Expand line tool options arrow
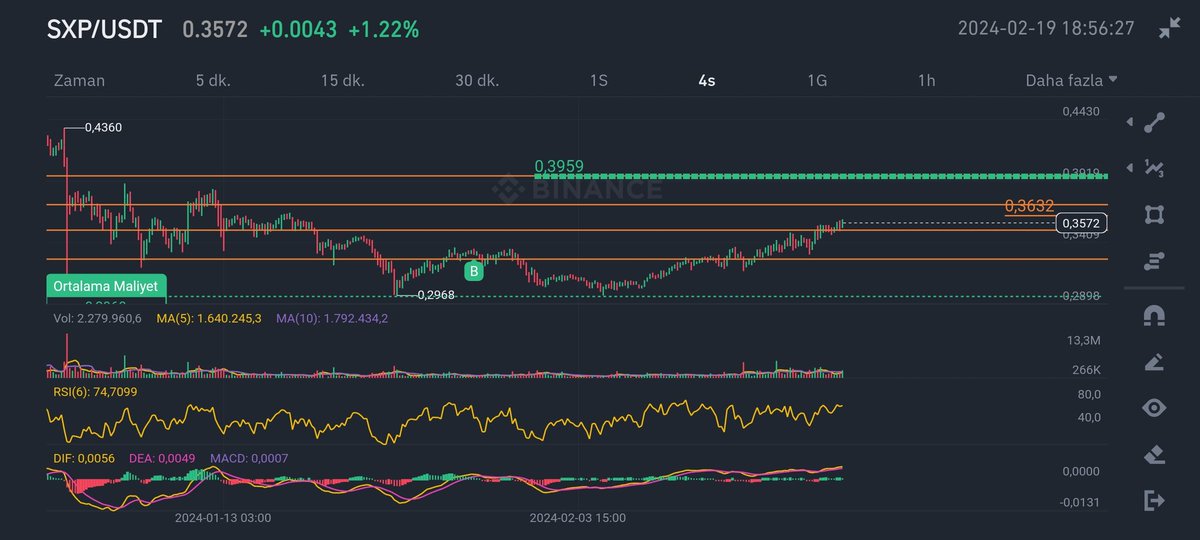Image resolution: width=1200 pixels, height=540 pixels. [1130, 122]
